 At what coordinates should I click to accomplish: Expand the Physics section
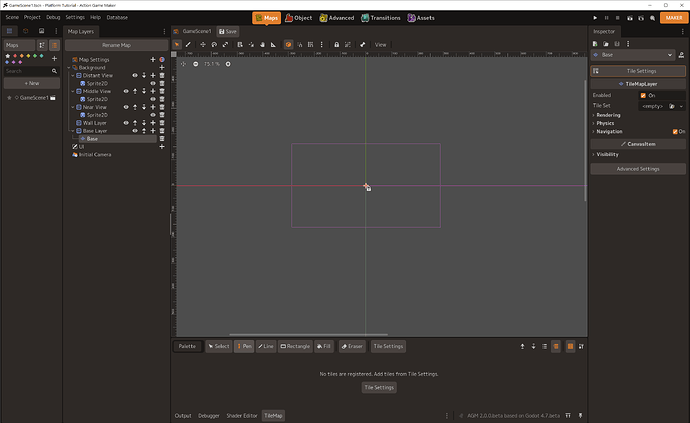pos(605,123)
